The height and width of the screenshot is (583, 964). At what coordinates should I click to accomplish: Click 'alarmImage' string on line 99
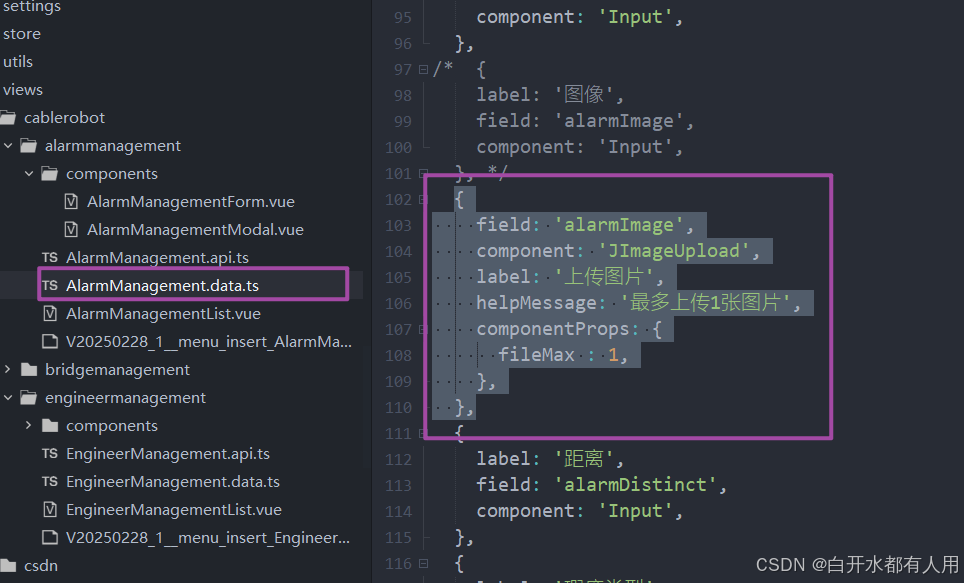tap(618, 121)
